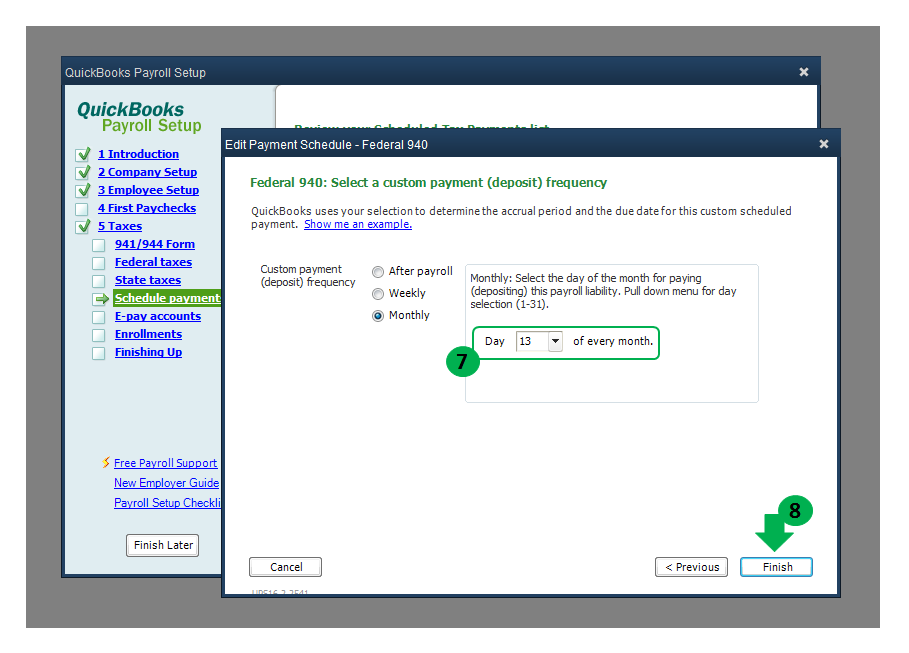This screenshot has width=909, height=653.
Task: Select the highlighted Schedule payments step
Action: click(167, 298)
